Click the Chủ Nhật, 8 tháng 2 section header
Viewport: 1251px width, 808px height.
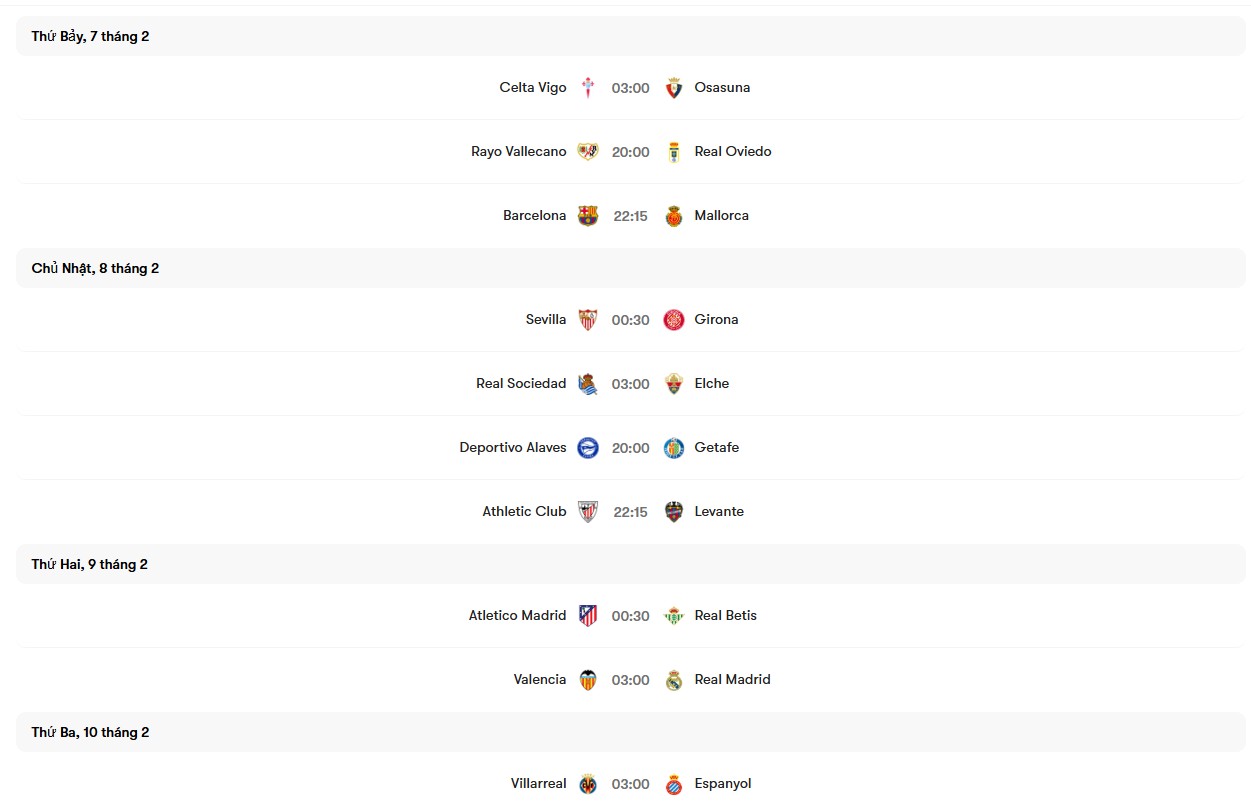(x=95, y=267)
